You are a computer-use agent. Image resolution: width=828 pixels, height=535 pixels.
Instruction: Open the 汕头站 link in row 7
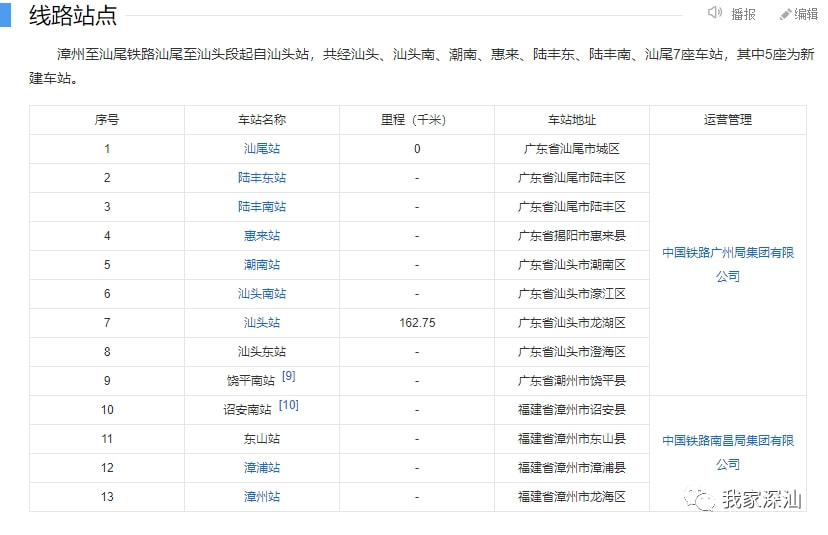262,323
